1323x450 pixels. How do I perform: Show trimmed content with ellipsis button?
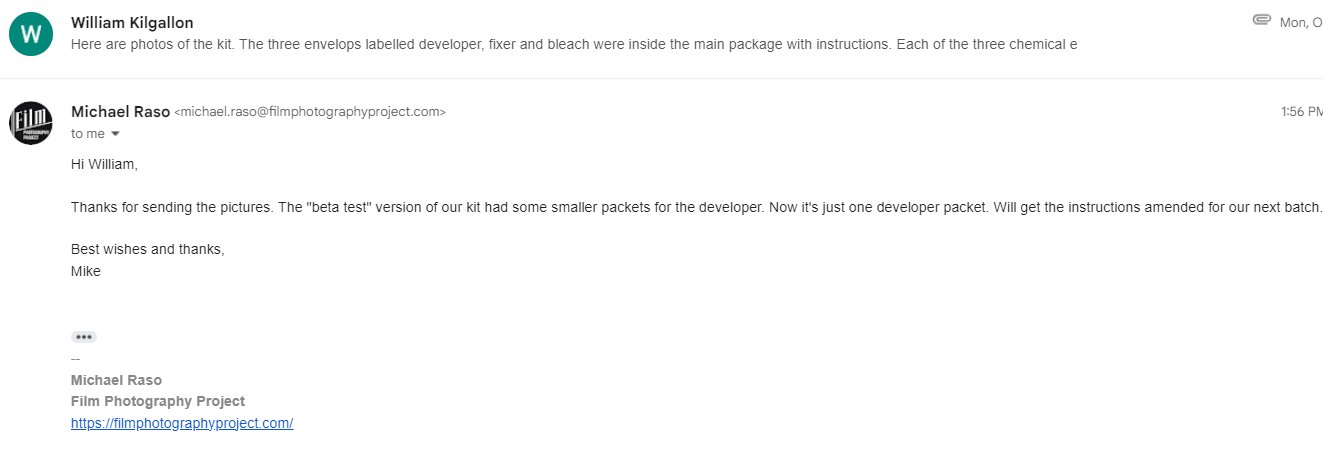84,337
